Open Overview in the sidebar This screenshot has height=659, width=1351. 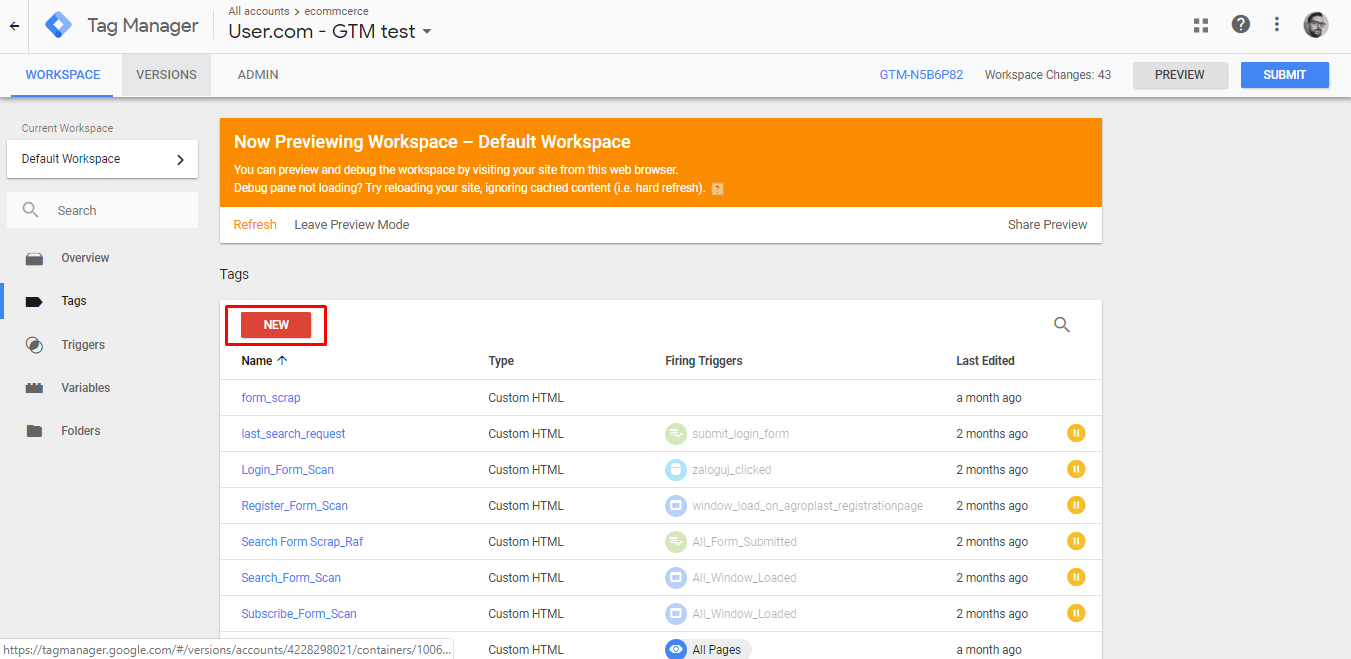coord(85,258)
